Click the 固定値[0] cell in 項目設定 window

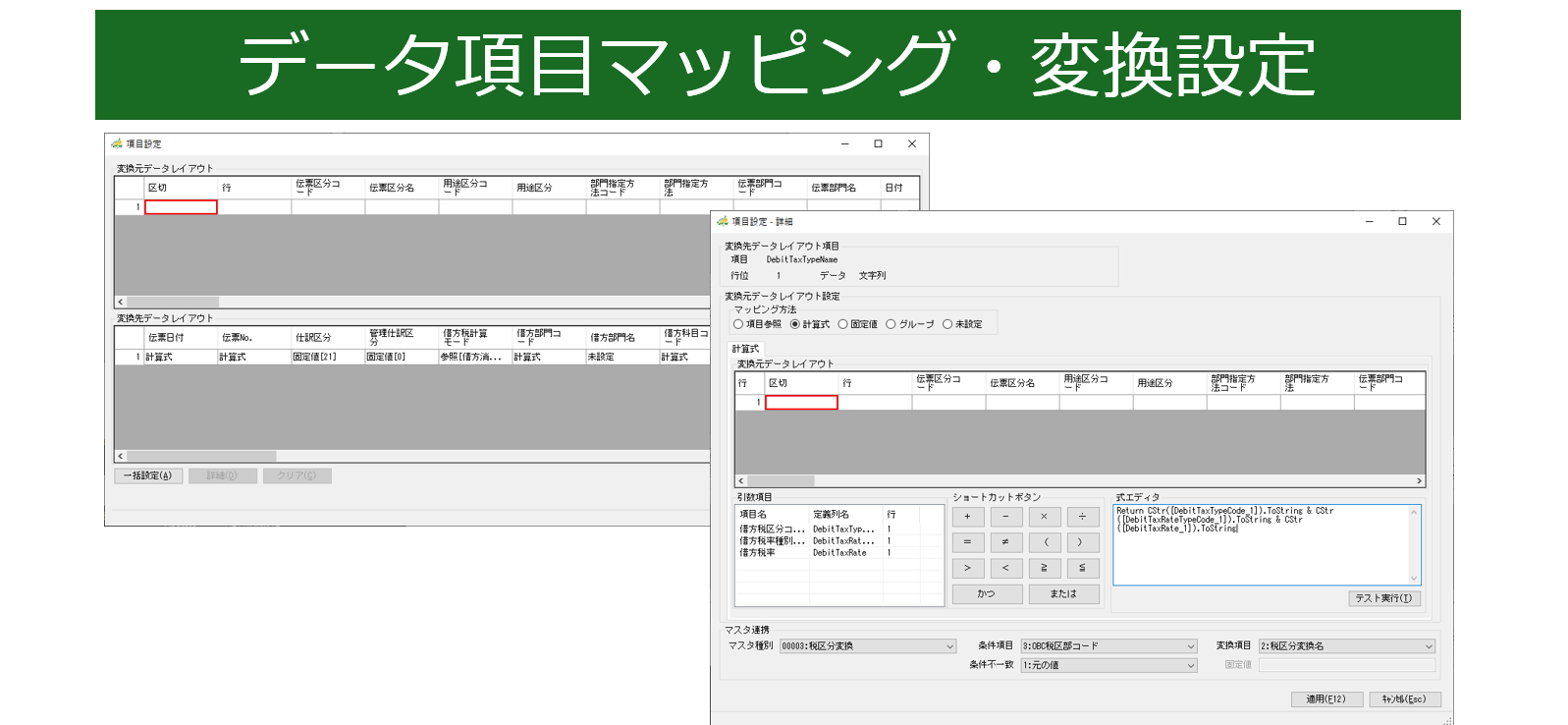[x=402, y=357]
